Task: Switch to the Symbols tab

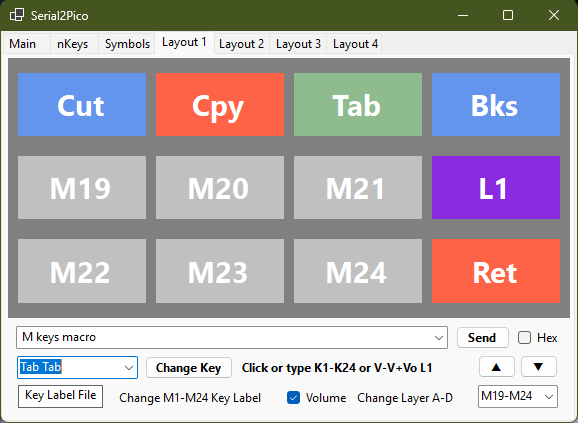Action: tap(127, 44)
